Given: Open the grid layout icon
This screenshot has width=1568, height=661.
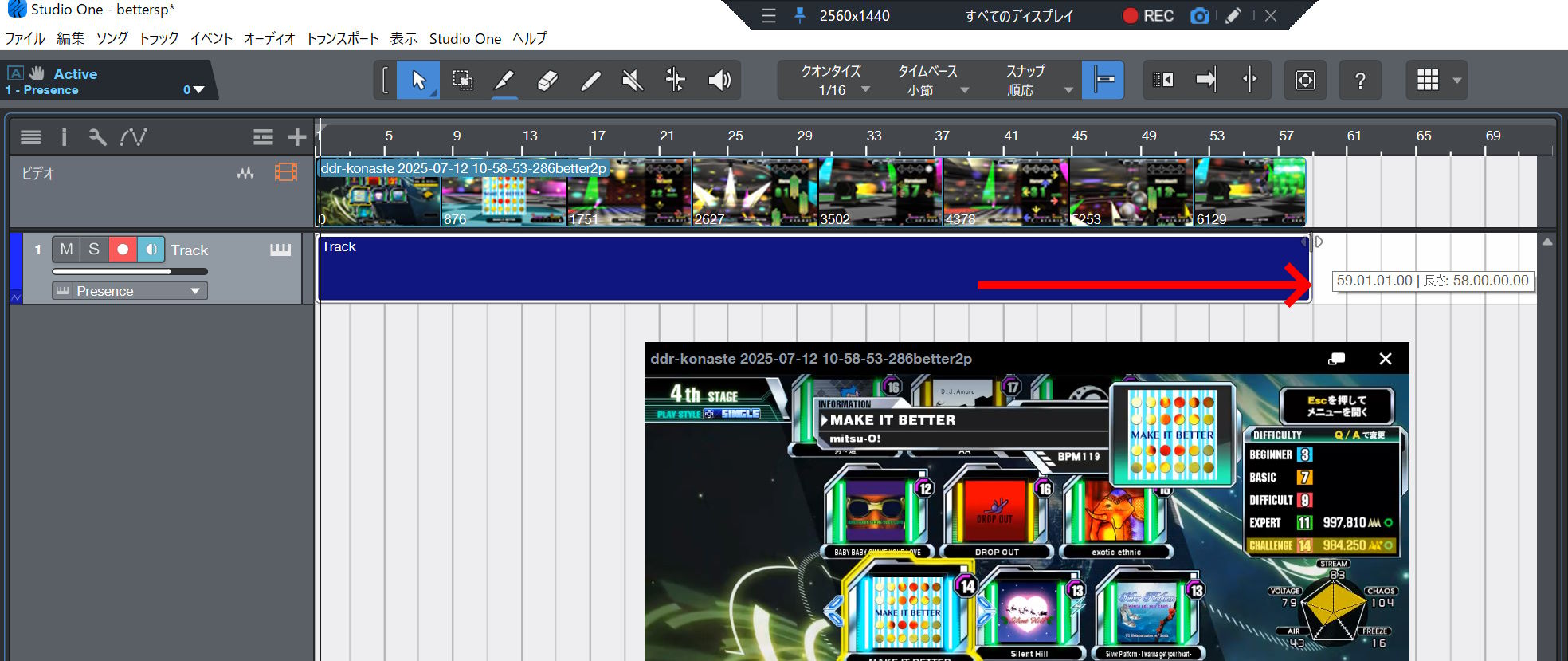Looking at the screenshot, I should pos(1428,80).
